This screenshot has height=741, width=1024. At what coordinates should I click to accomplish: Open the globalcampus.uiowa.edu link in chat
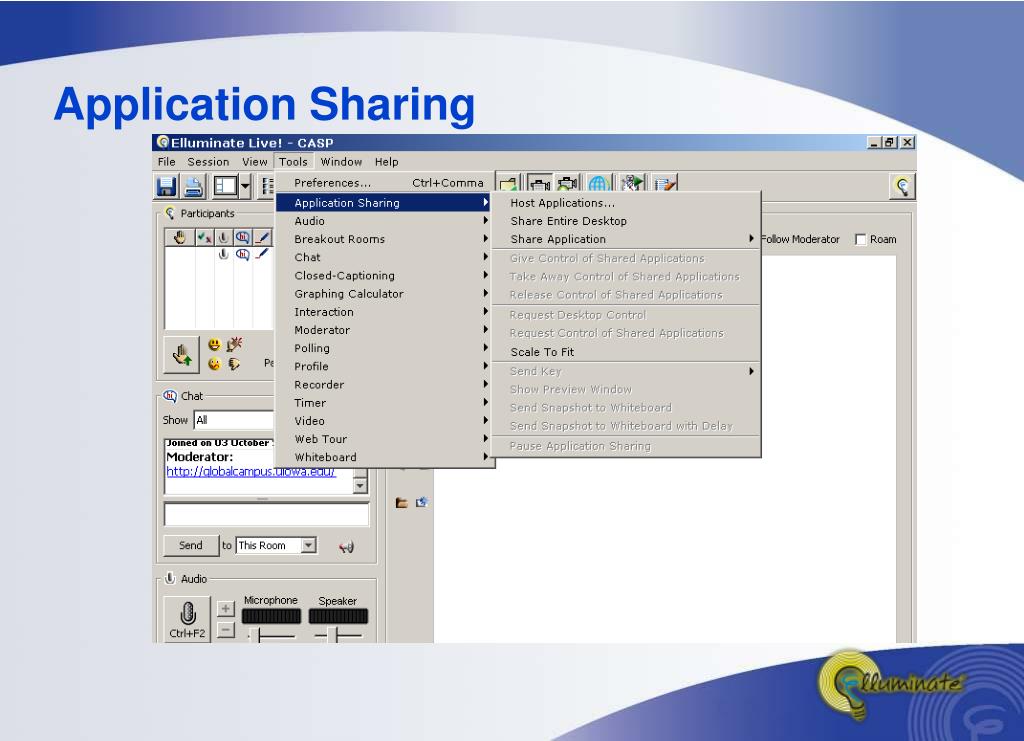[251, 471]
